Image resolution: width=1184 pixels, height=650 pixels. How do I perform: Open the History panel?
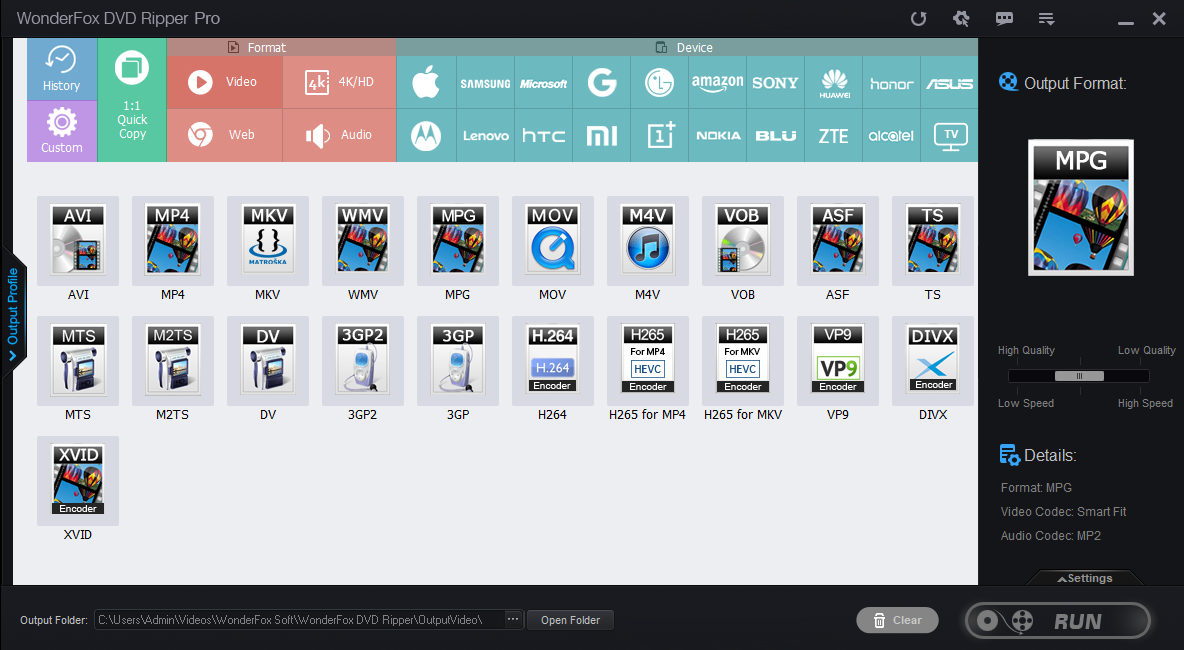point(61,70)
